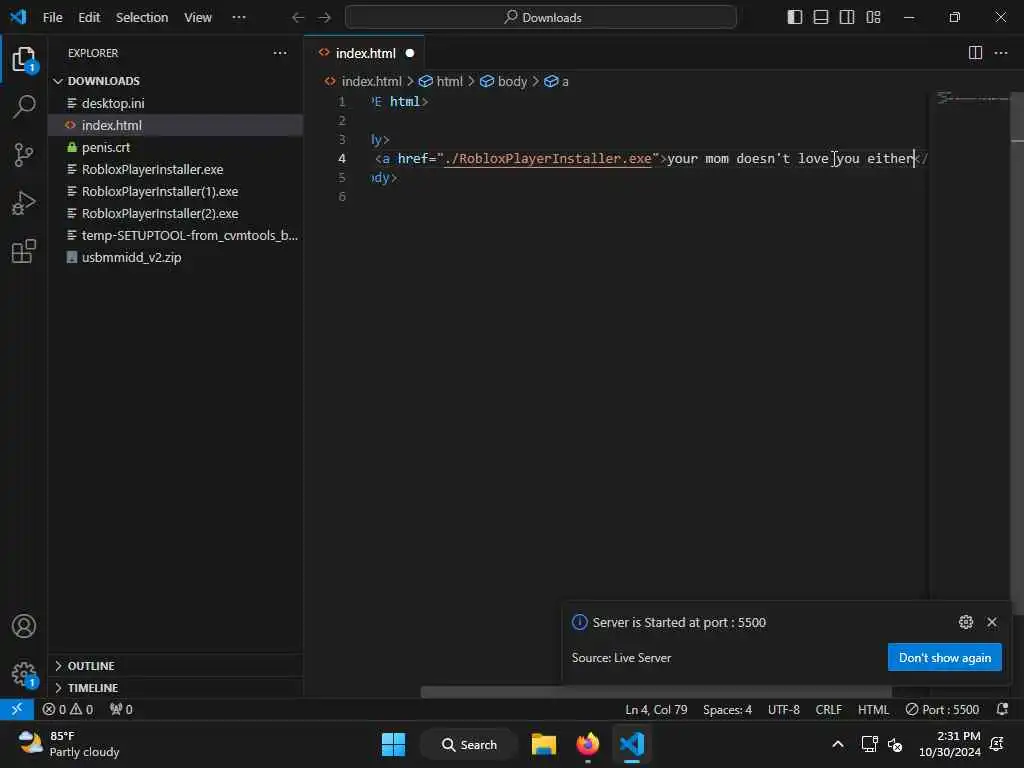
Task: Change language mode HTML in status bar
Action: [873, 709]
